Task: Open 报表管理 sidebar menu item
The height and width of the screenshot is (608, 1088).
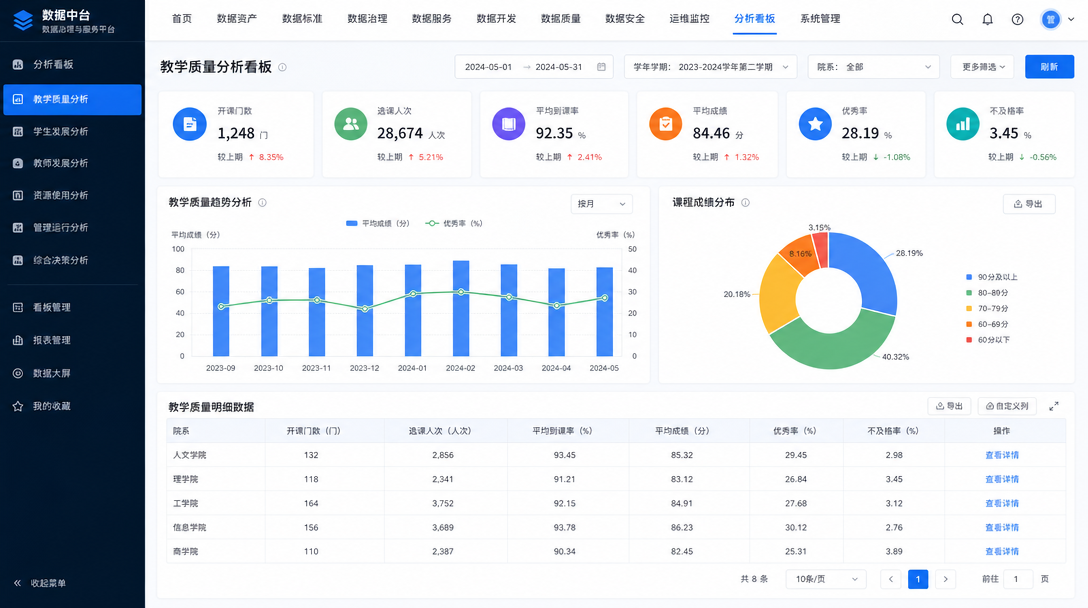Action: (x=72, y=340)
